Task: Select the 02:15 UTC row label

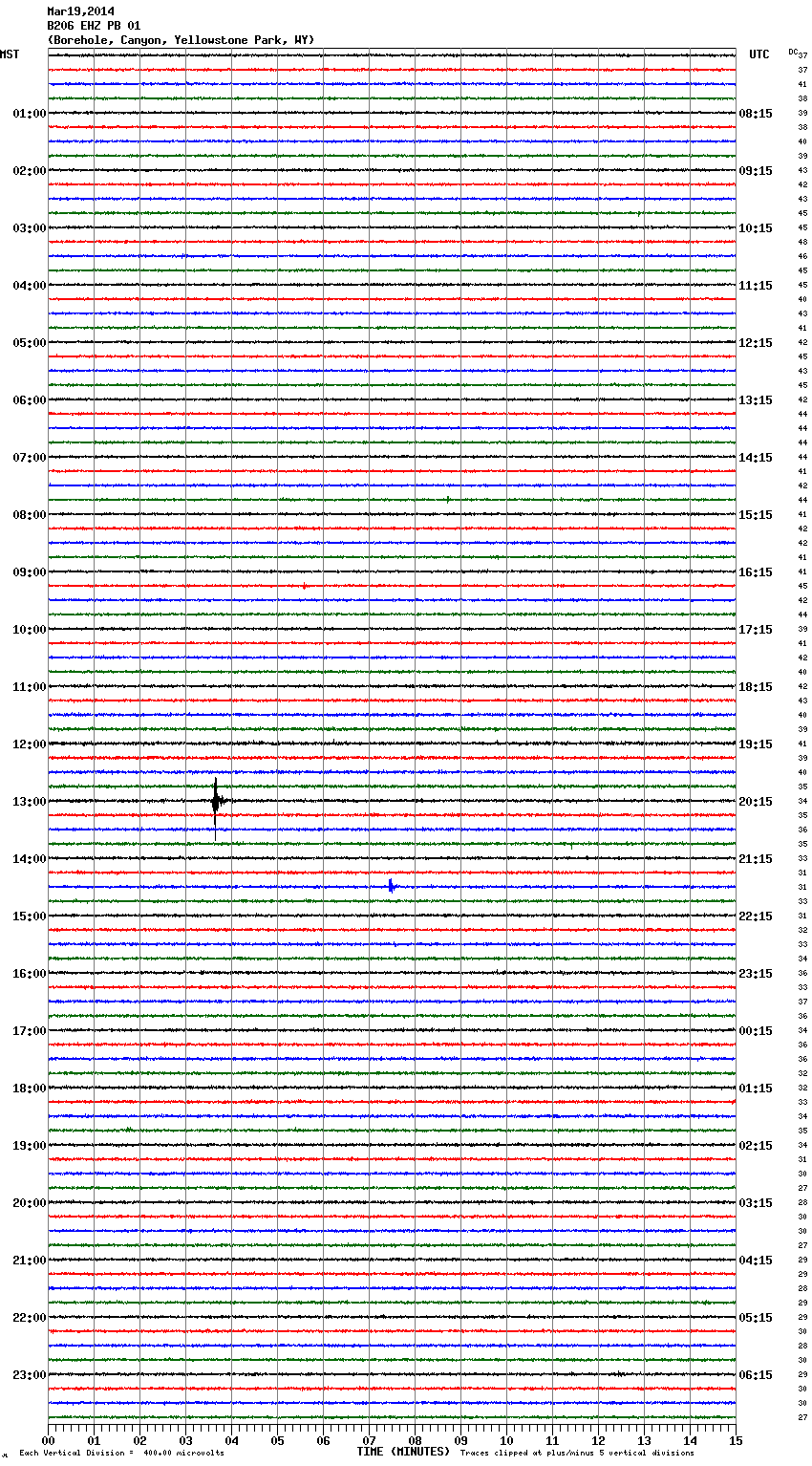Action: coord(756,1146)
